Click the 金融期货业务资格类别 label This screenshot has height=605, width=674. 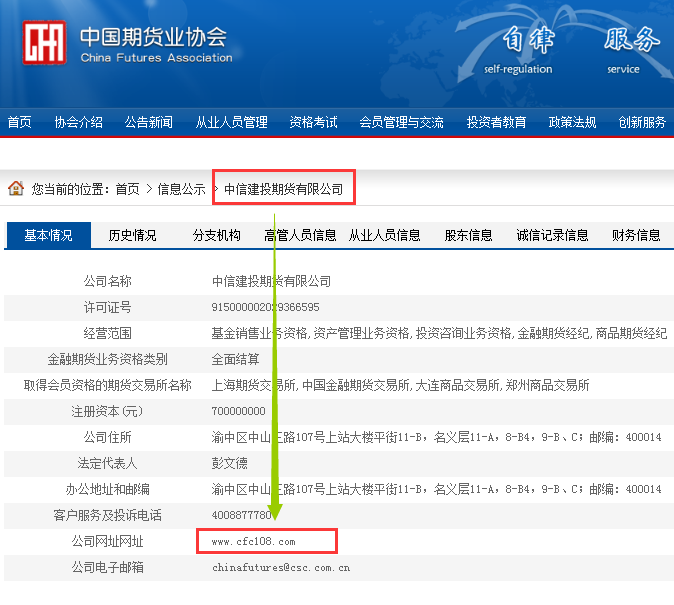[107, 359]
